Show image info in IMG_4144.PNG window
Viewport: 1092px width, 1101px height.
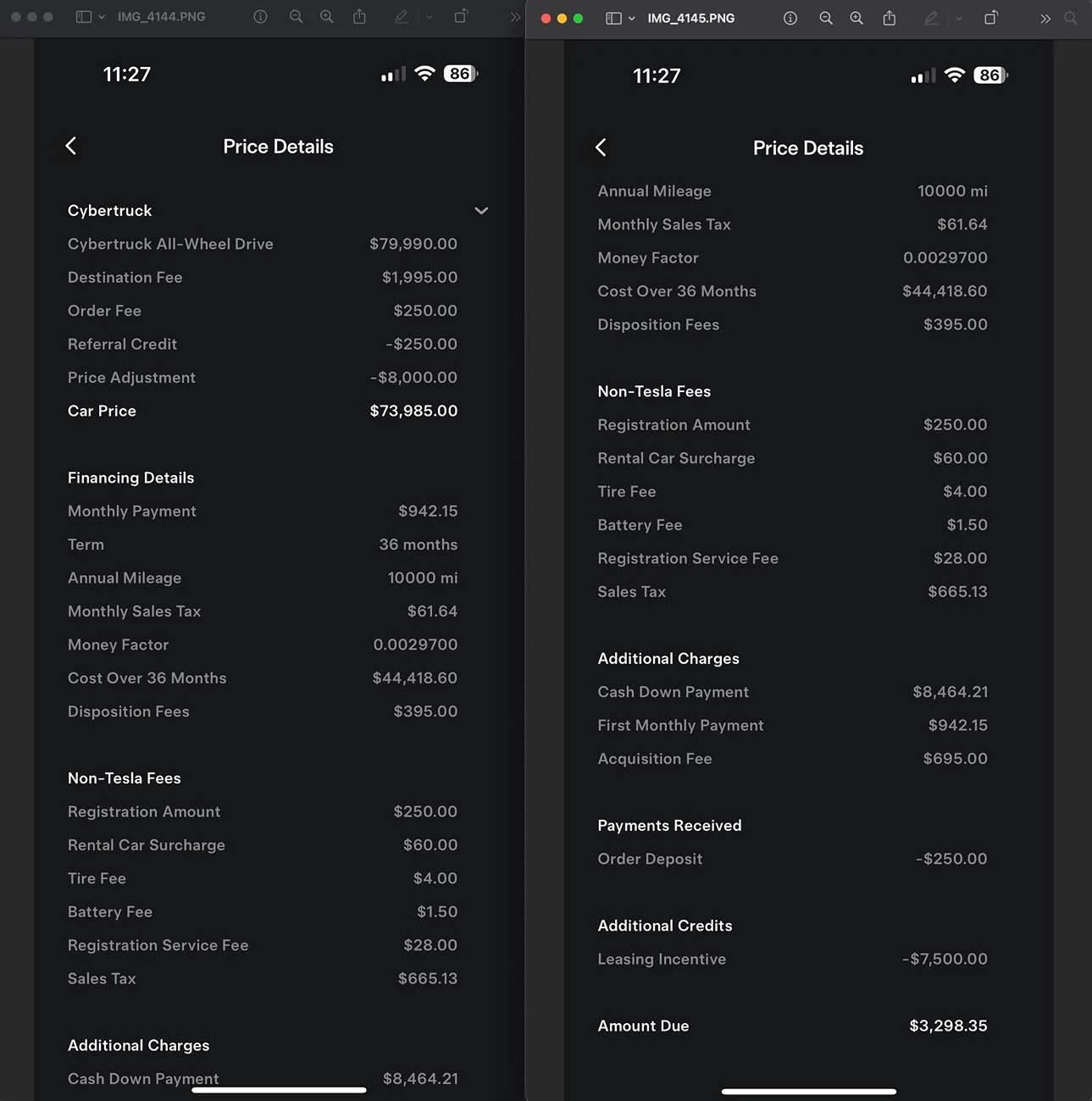260,17
